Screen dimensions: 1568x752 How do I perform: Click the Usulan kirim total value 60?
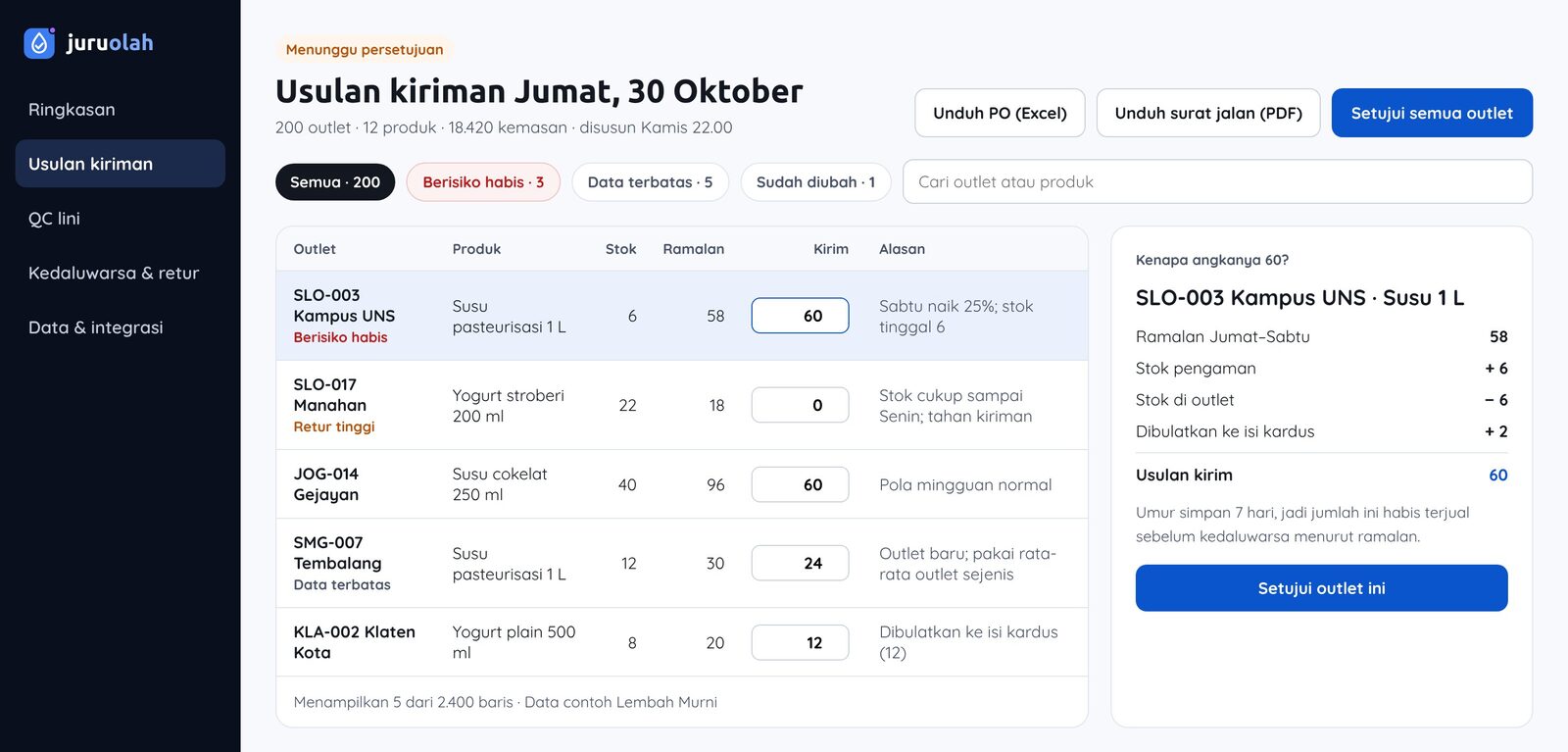1497,475
